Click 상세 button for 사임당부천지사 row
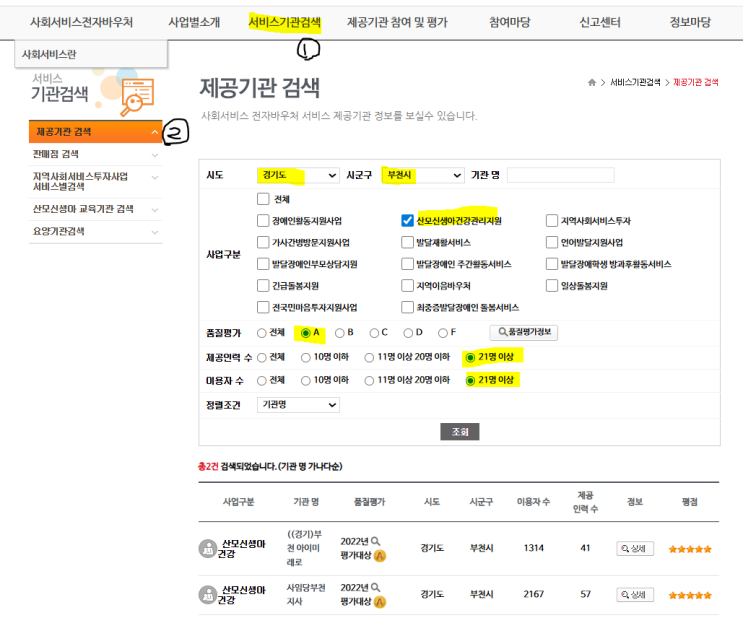 click(x=635, y=595)
